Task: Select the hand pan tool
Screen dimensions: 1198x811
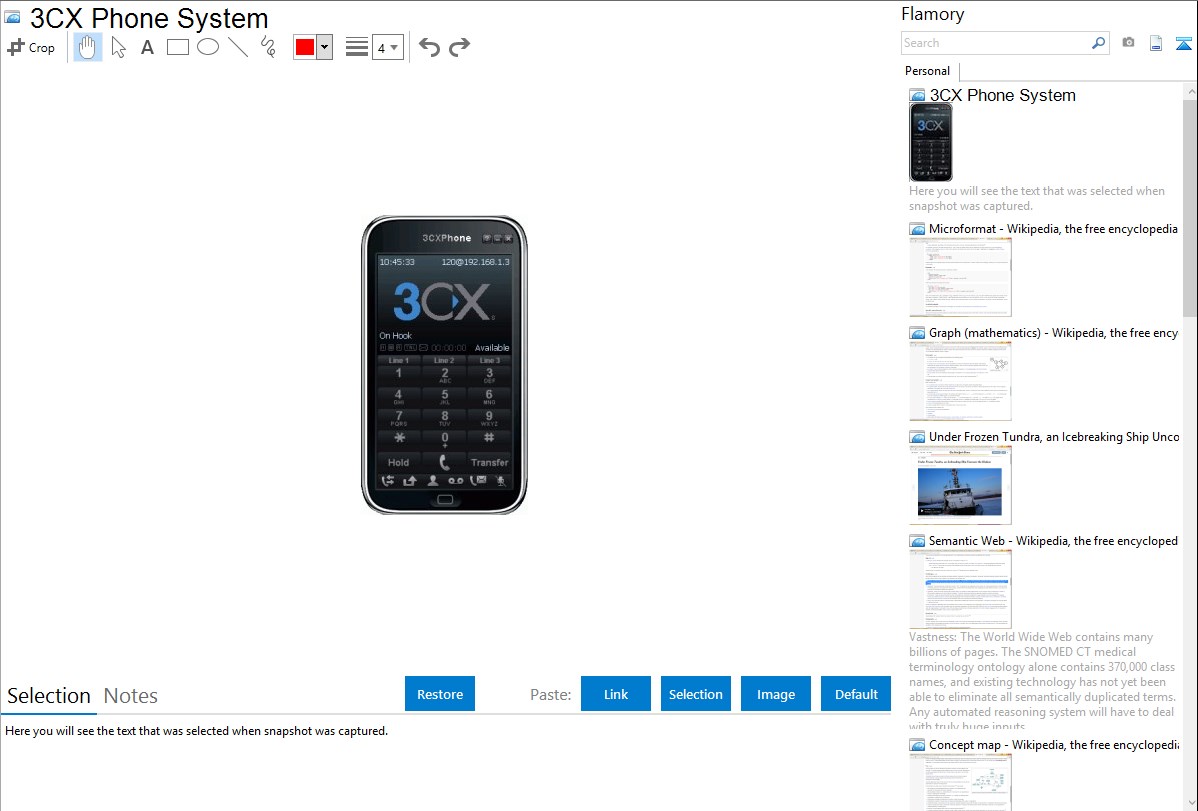Action: [x=88, y=47]
